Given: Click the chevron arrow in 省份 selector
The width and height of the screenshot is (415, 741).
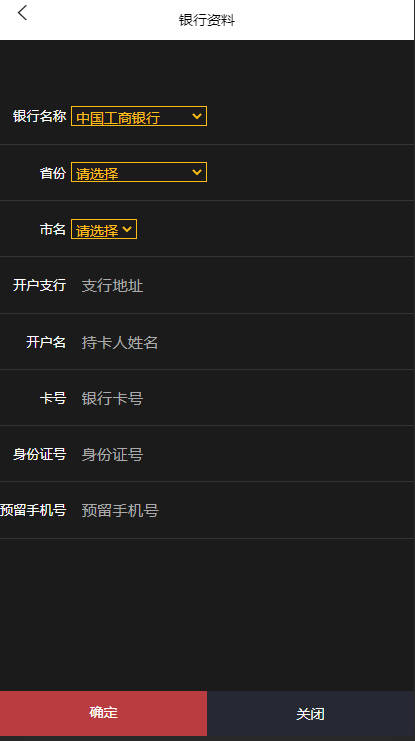Looking at the screenshot, I should (x=197, y=172).
